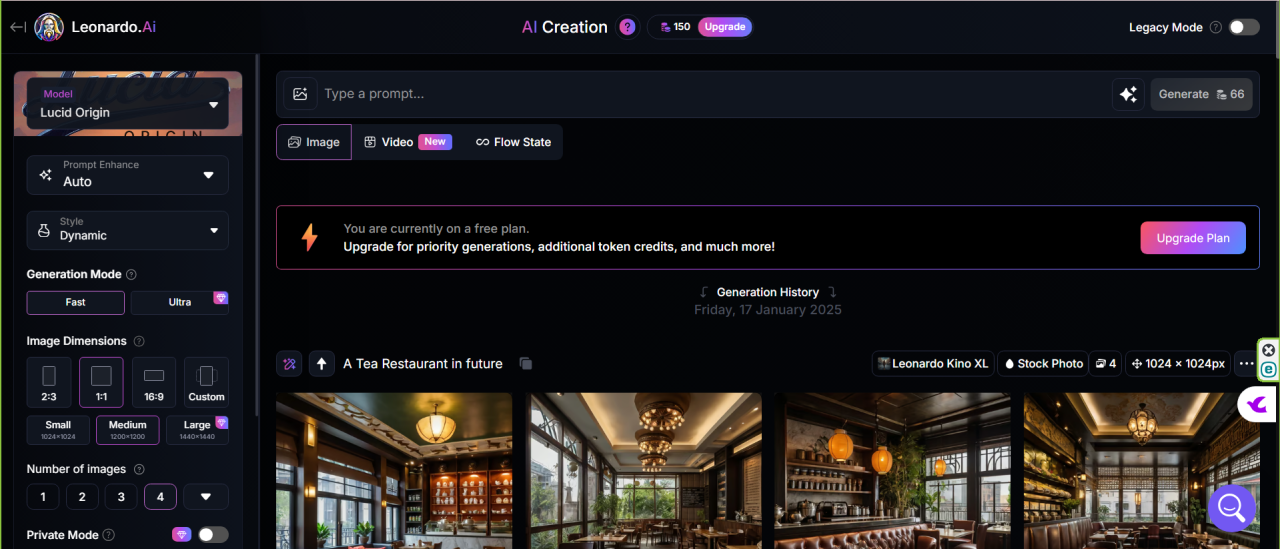1280x549 pixels.
Task: Click the up arrow reuse prompt icon
Action: [x=321, y=364]
